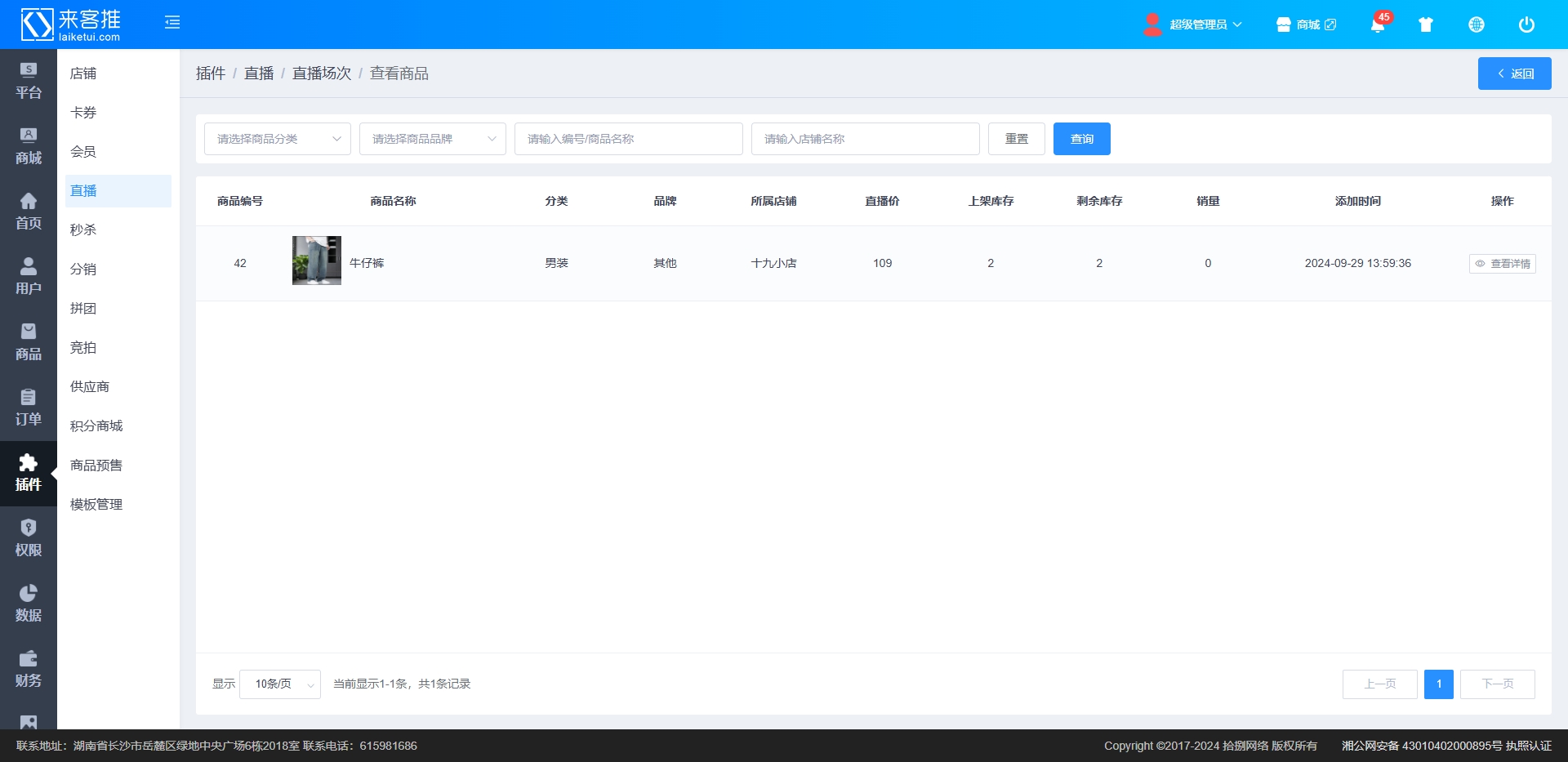Expand the 请选择商品分类 dropdown
1568x762 pixels.
[x=278, y=139]
